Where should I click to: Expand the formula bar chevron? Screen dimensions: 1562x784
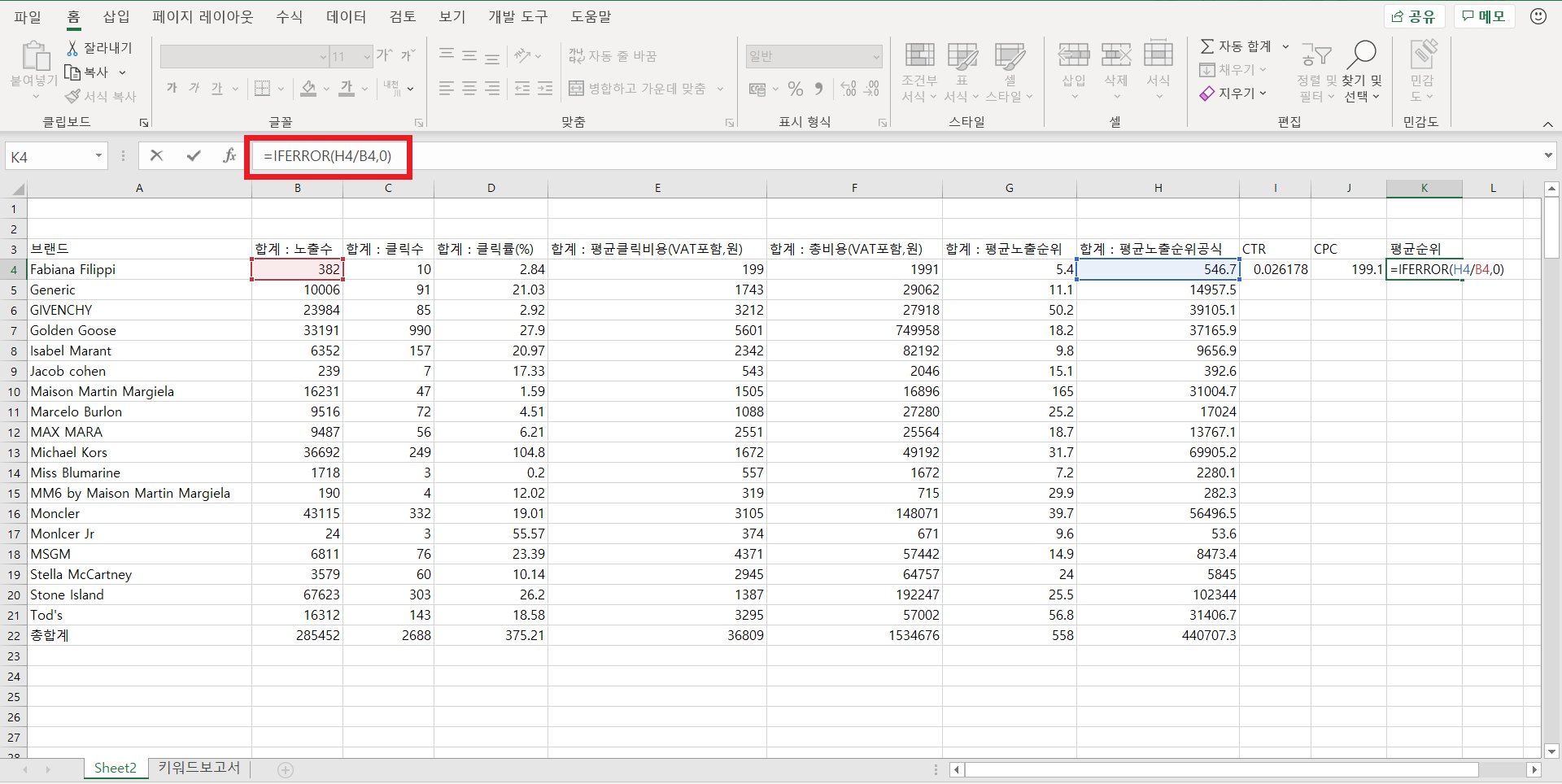(1547, 155)
